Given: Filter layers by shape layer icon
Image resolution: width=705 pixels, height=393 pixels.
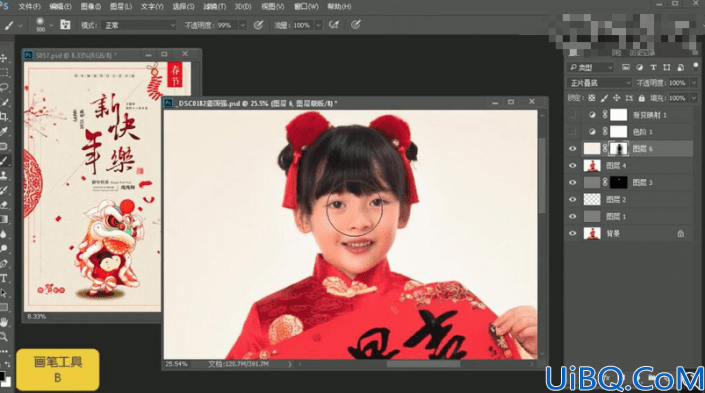Looking at the screenshot, I should 667,67.
